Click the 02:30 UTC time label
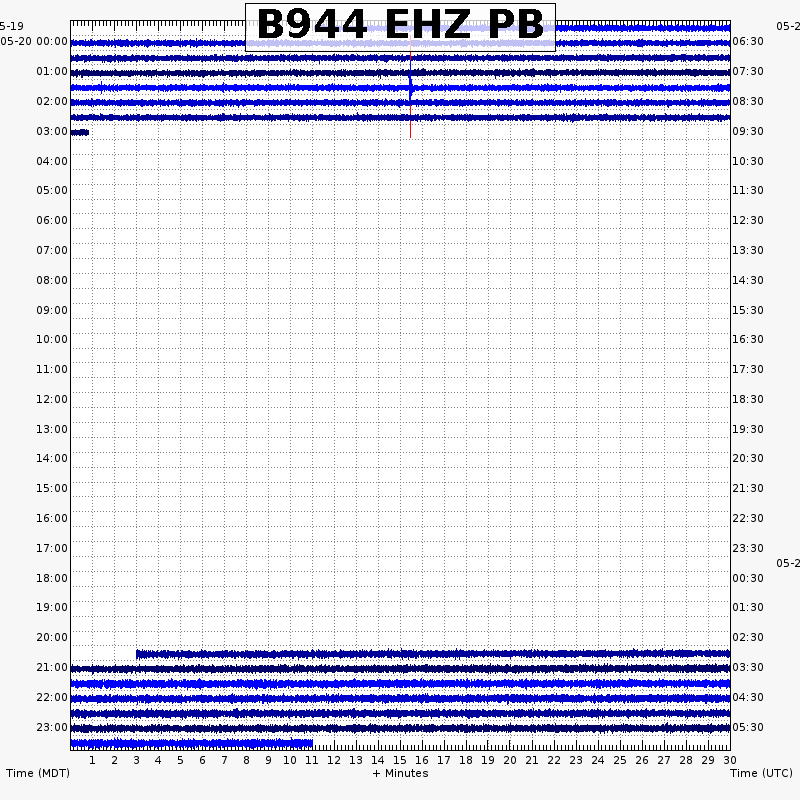Viewport: 800px width, 800px height. point(748,637)
